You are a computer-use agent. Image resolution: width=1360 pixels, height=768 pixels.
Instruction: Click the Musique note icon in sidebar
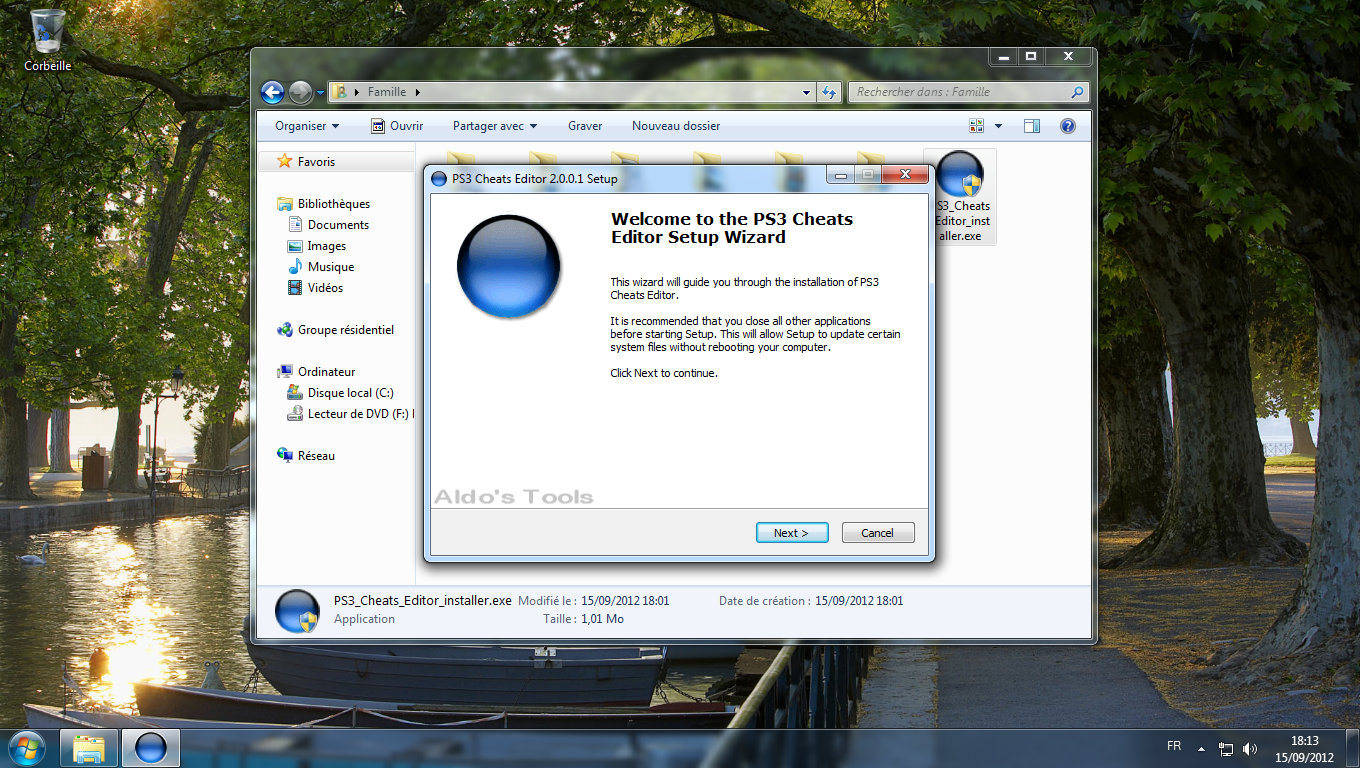295,267
